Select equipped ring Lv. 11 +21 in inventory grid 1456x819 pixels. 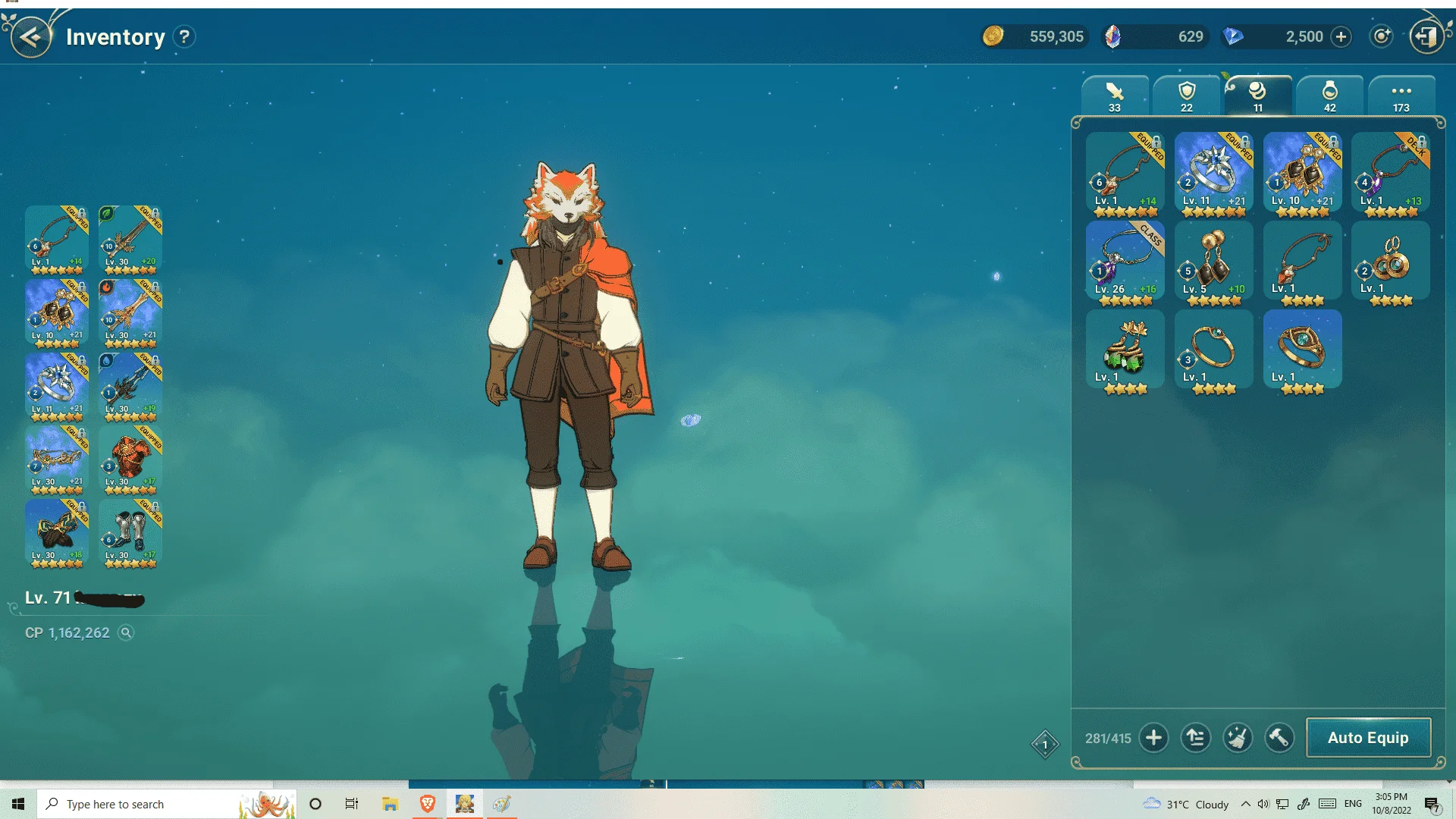(1214, 174)
